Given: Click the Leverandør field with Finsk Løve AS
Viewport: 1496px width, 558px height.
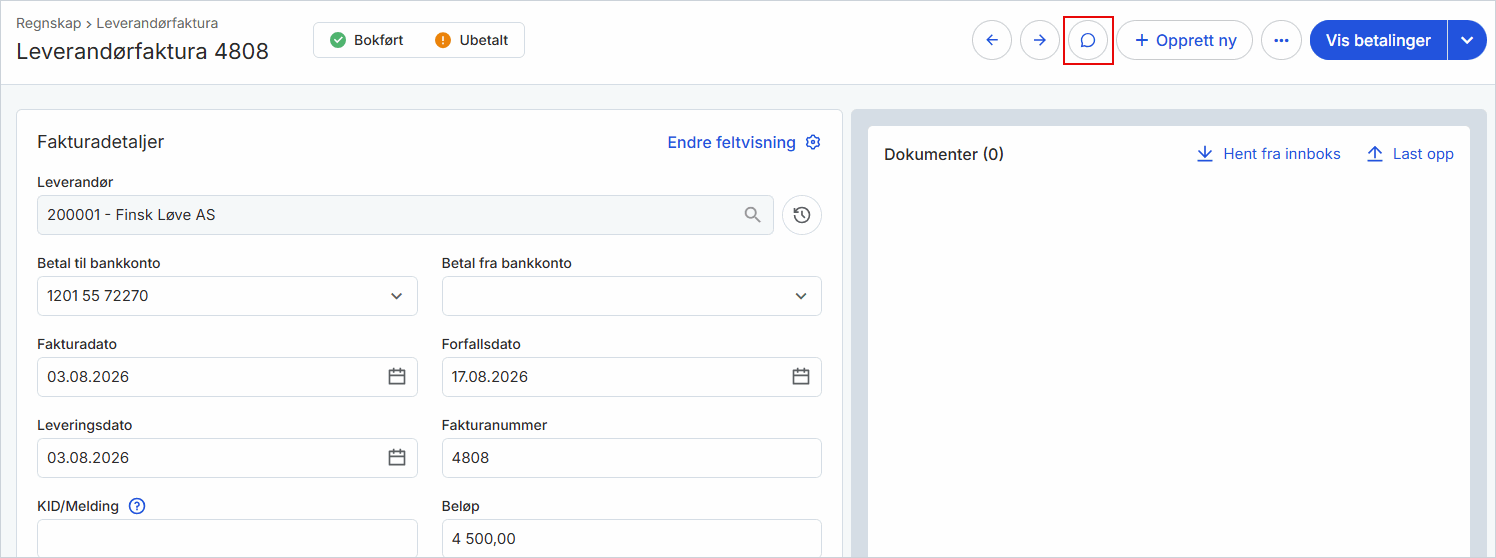Looking at the screenshot, I should tap(405, 215).
